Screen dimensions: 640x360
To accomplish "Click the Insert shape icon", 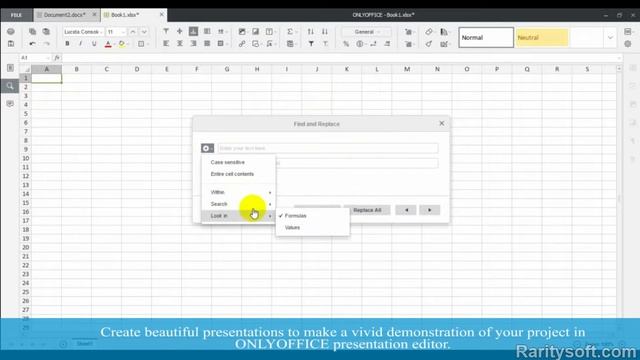I will pos(257,43).
